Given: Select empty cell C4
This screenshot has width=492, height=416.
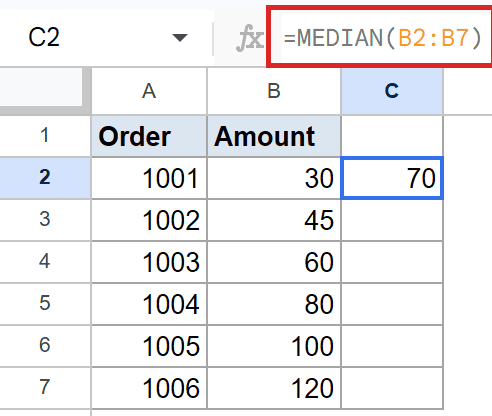Looking at the screenshot, I should click(x=392, y=262).
